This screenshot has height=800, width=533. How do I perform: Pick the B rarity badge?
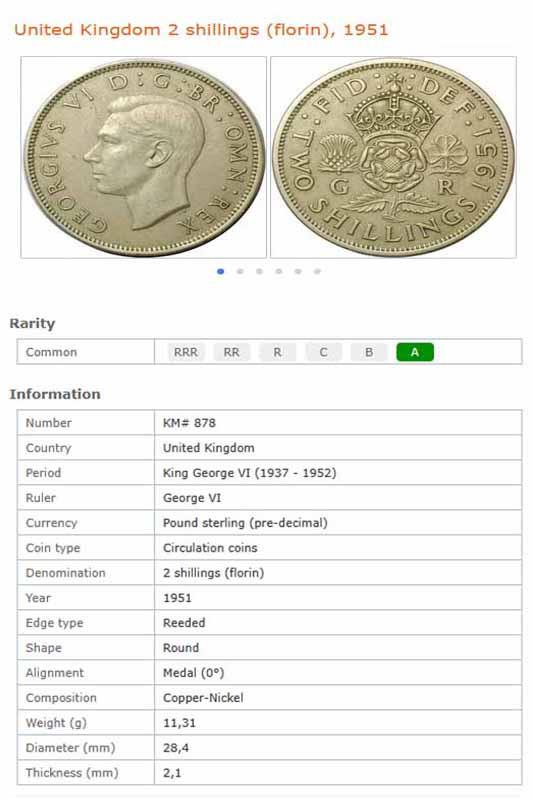pyautogui.click(x=369, y=352)
